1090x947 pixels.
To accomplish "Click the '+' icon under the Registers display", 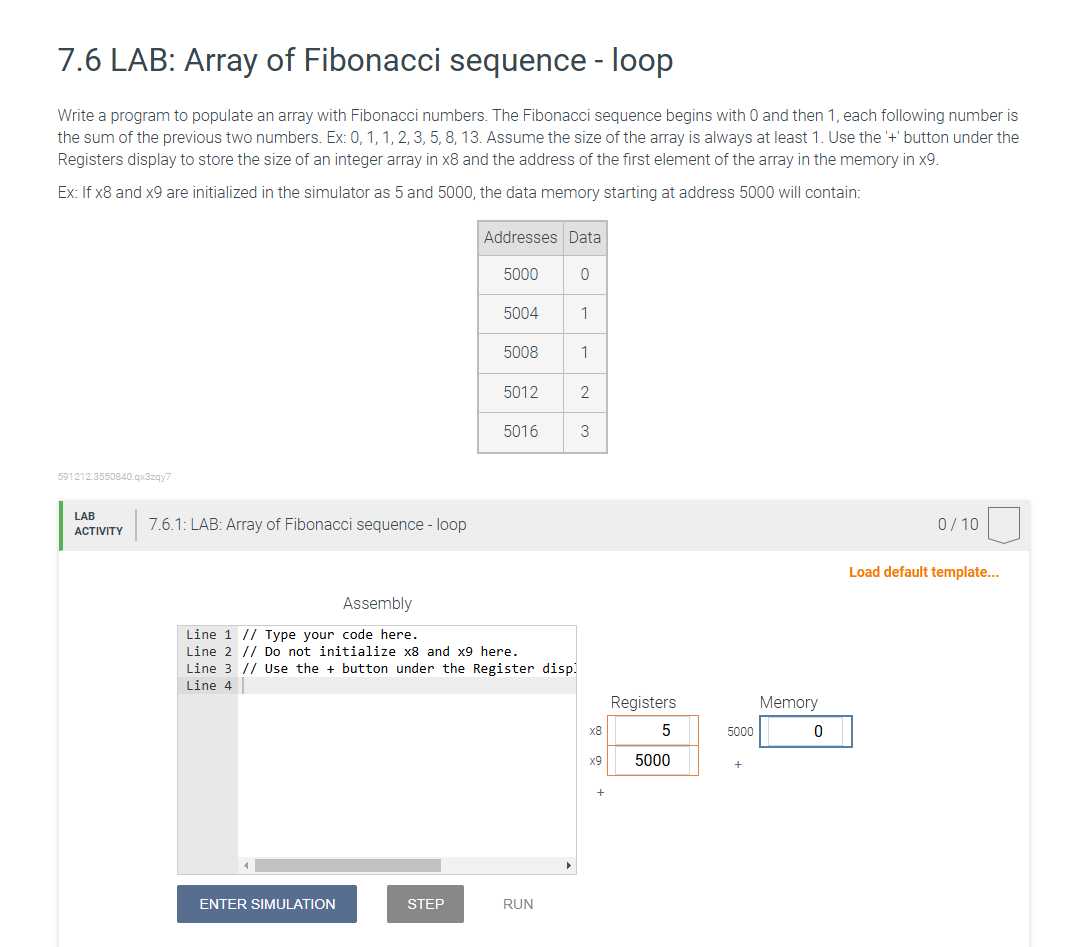I will click(600, 792).
